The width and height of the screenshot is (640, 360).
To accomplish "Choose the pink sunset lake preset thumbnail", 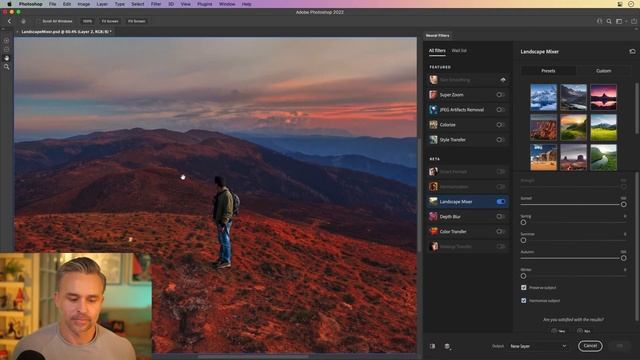I will (603, 98).
